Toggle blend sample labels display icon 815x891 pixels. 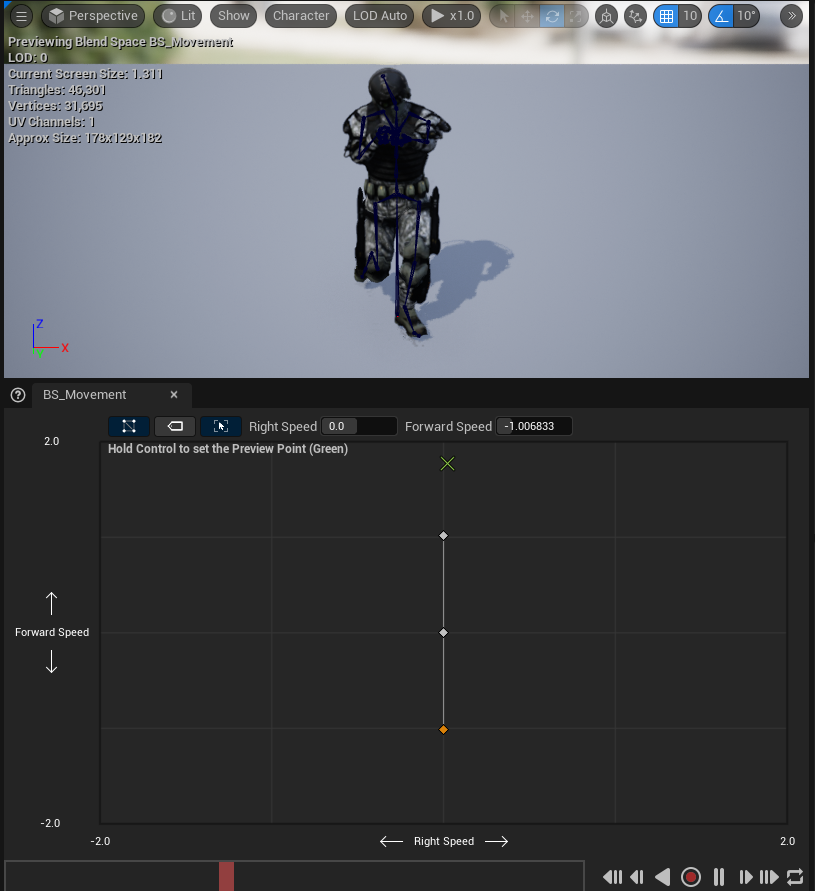pos(174,425)
